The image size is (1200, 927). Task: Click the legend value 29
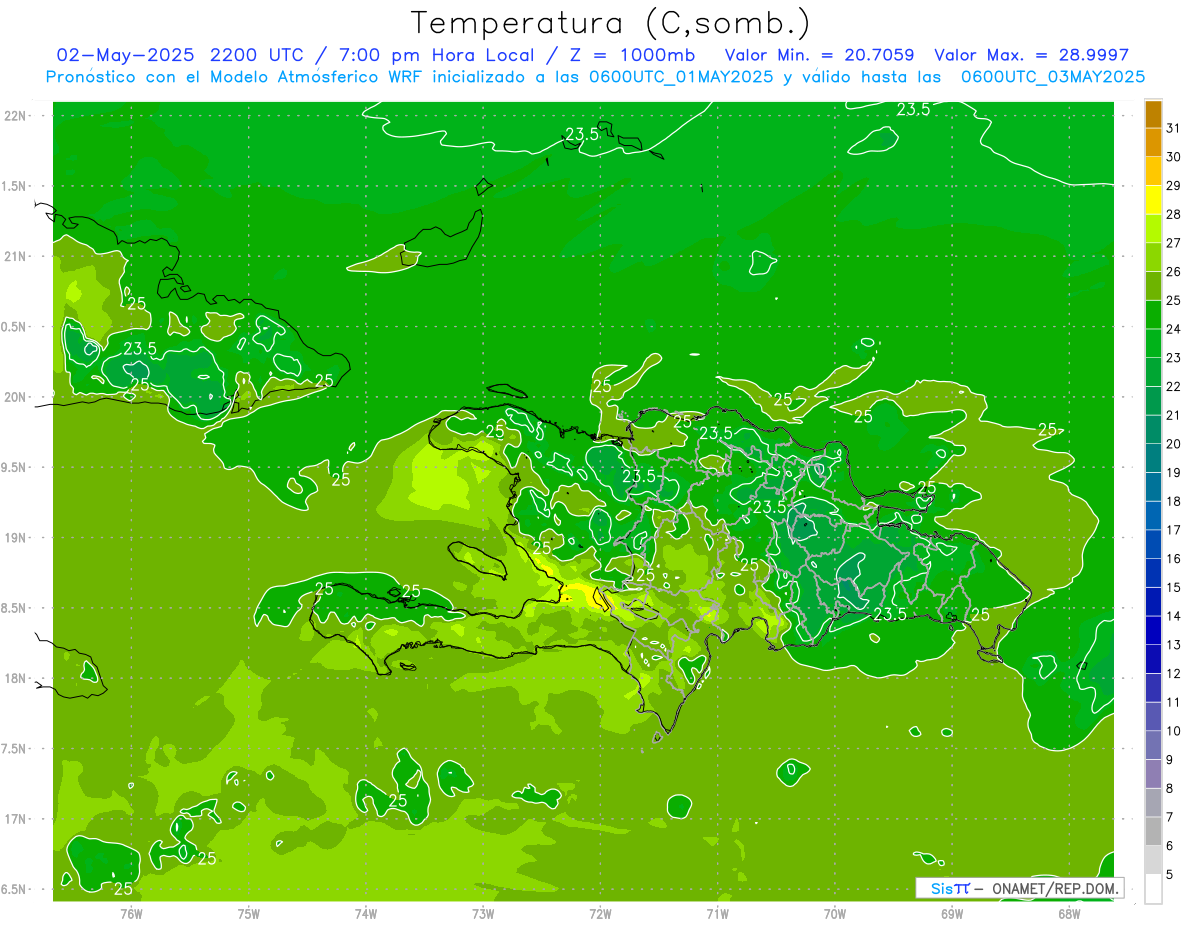coord(1174,185)
